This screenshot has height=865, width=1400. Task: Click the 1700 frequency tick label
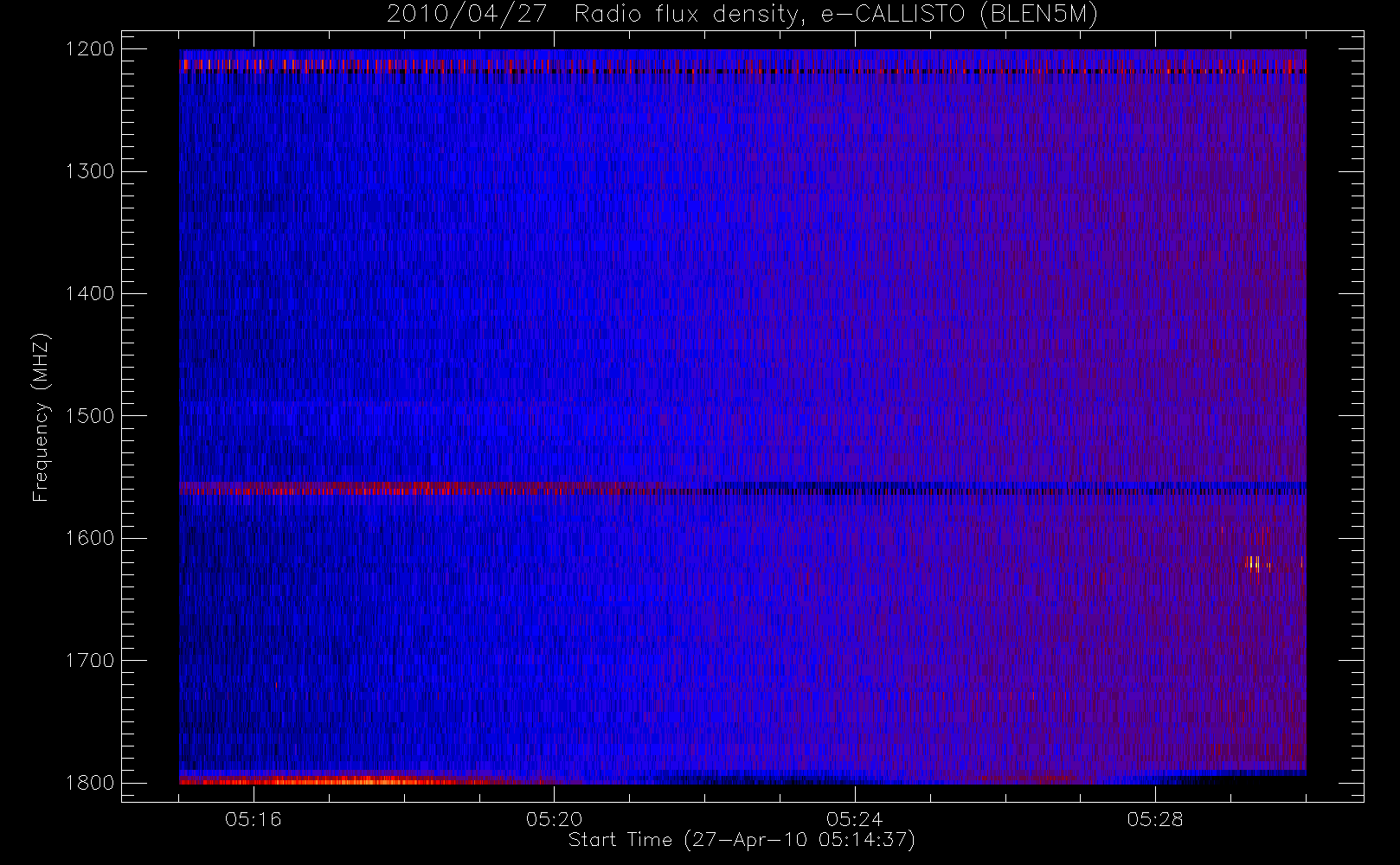(x=90, y=660)
